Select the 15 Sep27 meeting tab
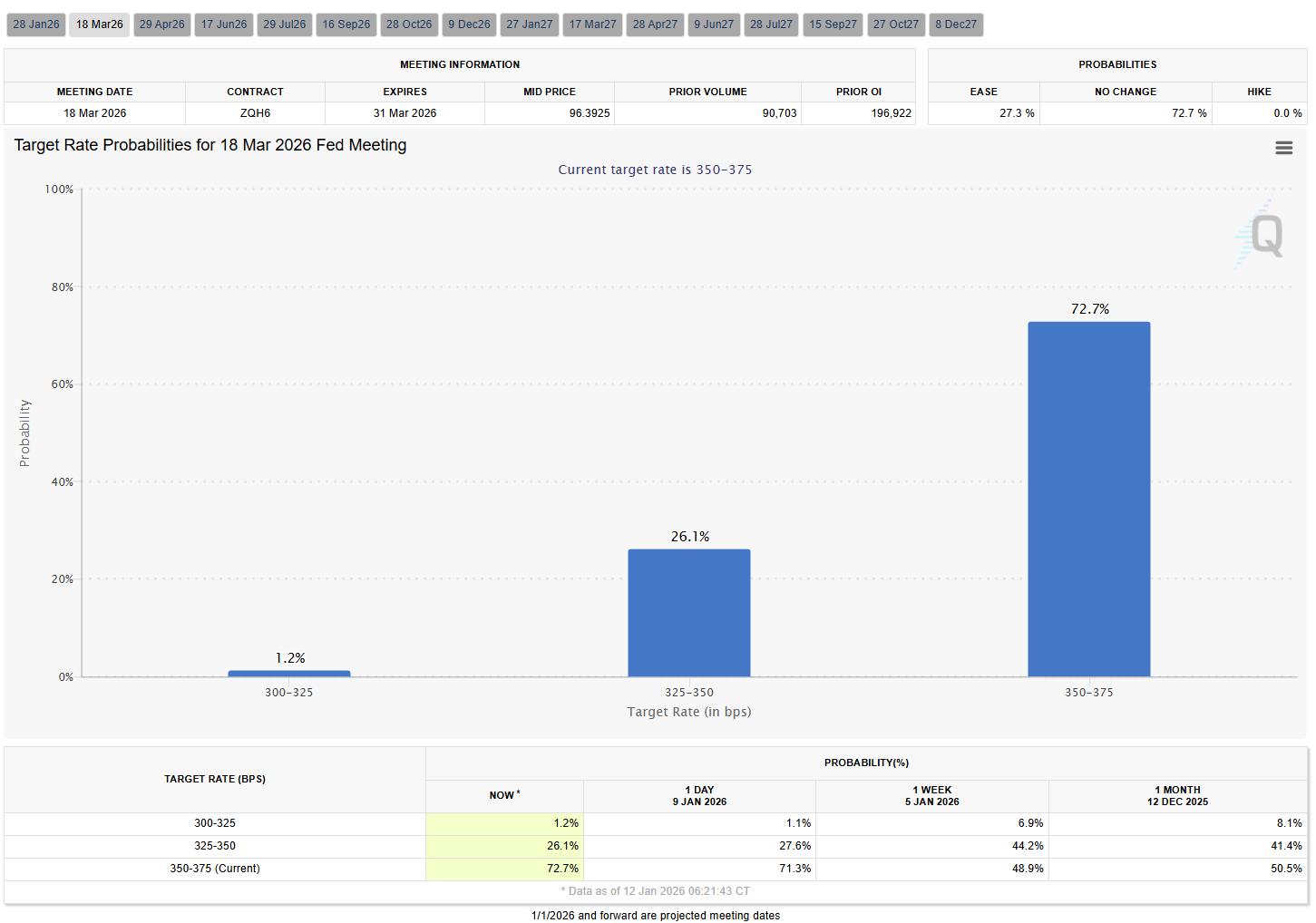Screen dimensions: 1316x923 [x=833, y=24]
